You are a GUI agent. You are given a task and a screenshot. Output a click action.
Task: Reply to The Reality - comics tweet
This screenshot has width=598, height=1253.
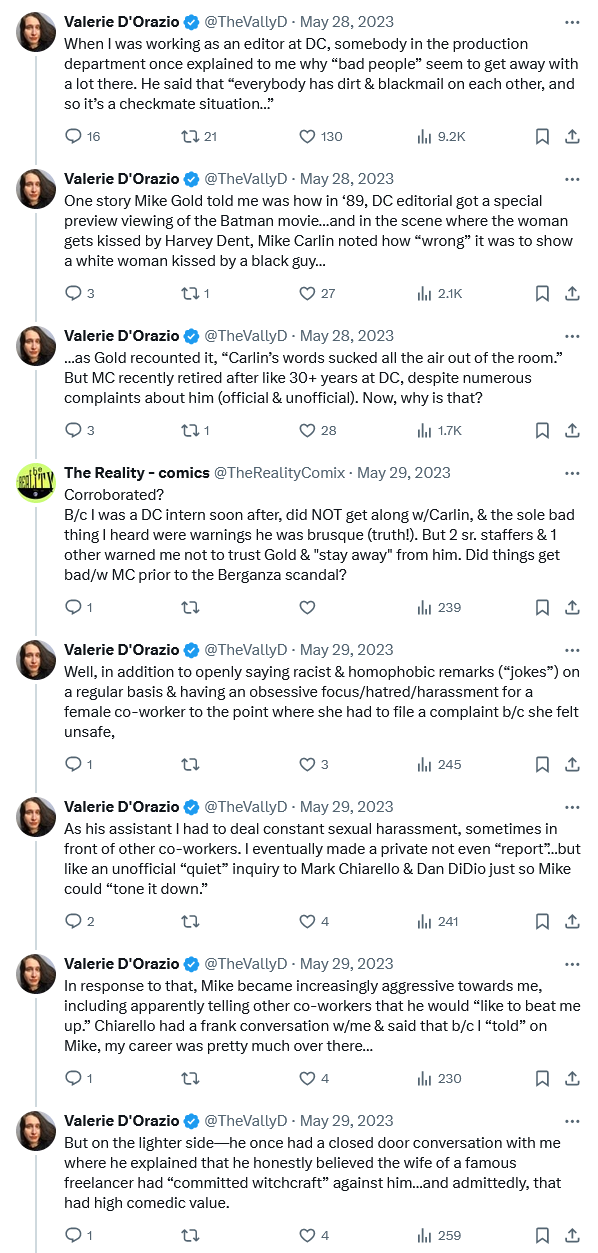pyautogui.click(x=73, y=607)
